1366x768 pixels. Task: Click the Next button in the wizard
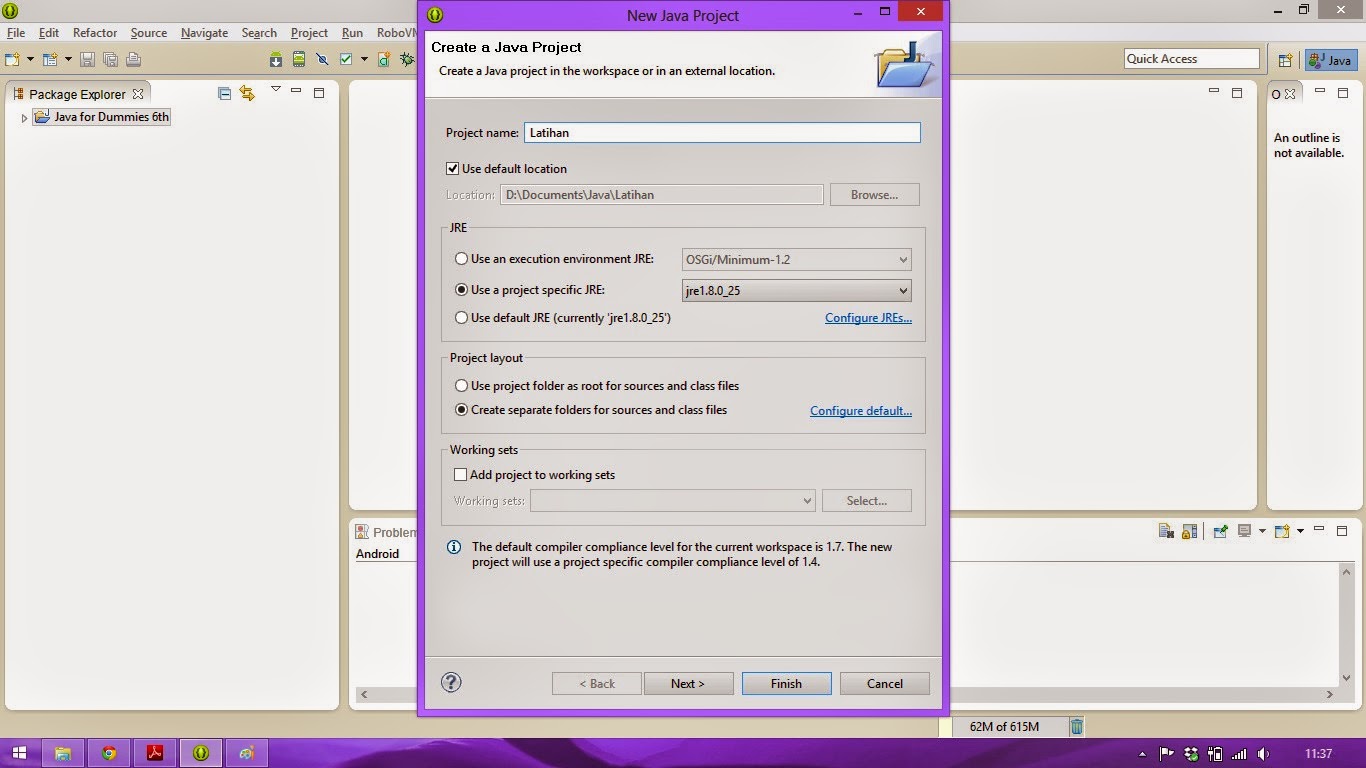pos(687,684)
